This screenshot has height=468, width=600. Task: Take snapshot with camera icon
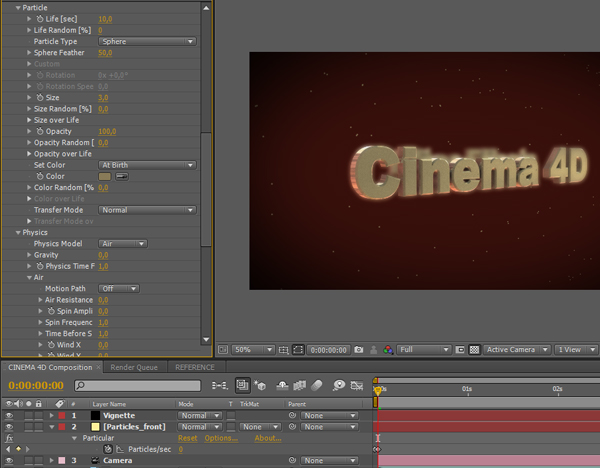pyautogui.click(x=359, y=349)
